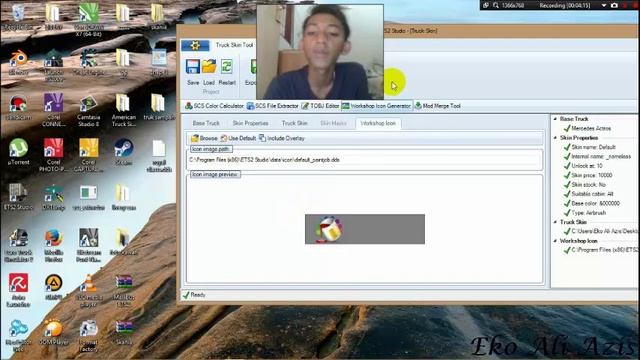Open the ETS2 Studio desktop shortcut
The image size is (640, 360).
[18, 197]
